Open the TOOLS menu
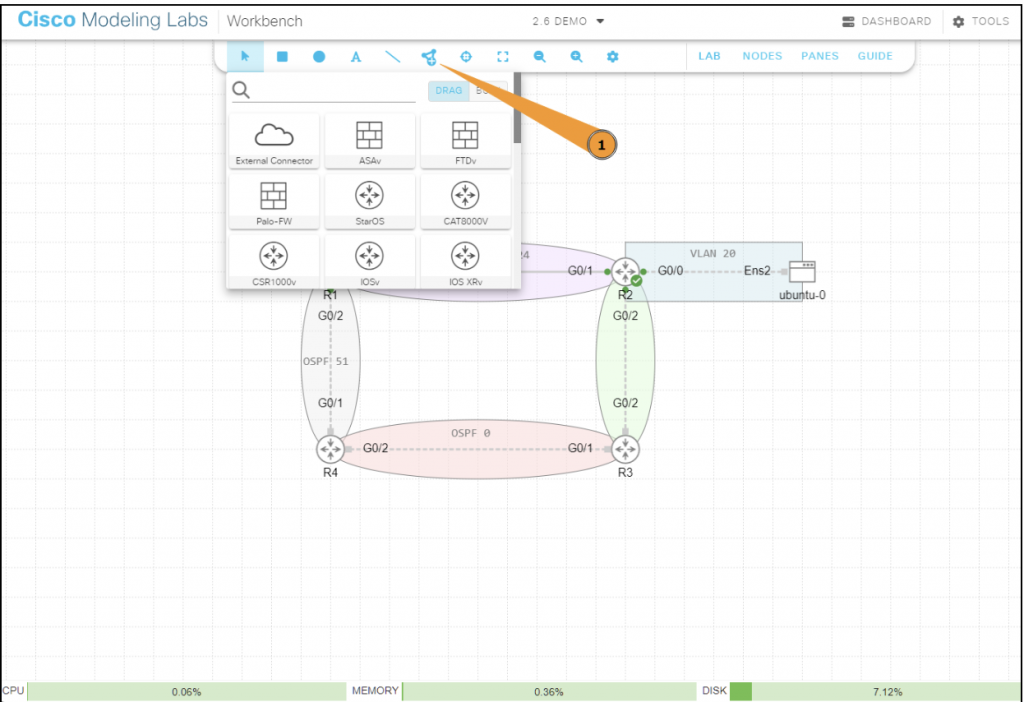Viewport: 1024px width, 702px height. [980, 21]
